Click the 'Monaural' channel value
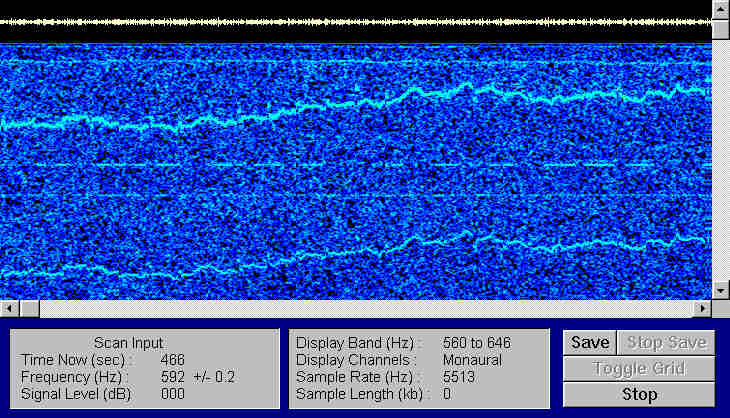 (x=472, y=360)
